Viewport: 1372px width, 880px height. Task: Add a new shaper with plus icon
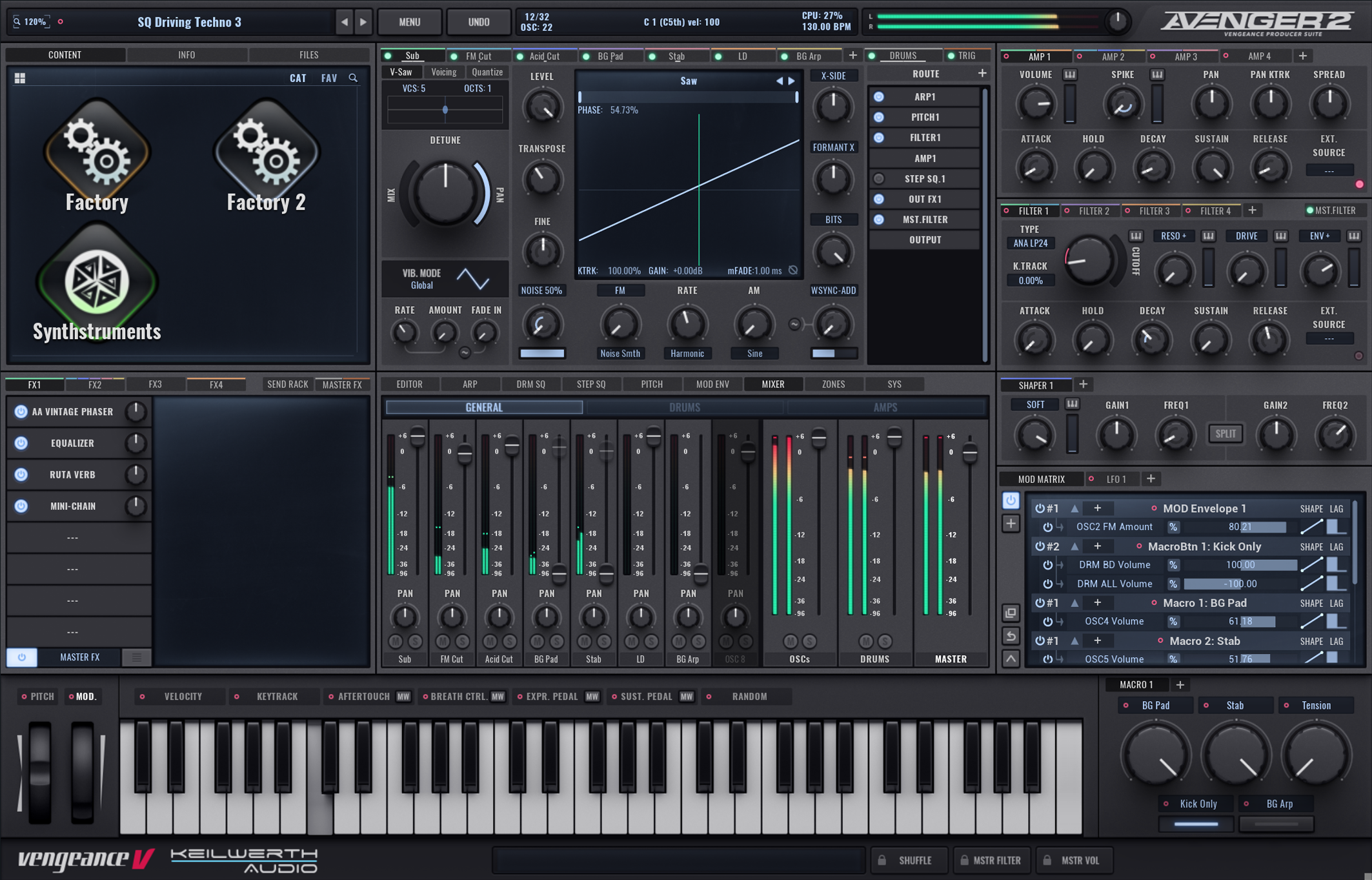[x=1084, y=384]
